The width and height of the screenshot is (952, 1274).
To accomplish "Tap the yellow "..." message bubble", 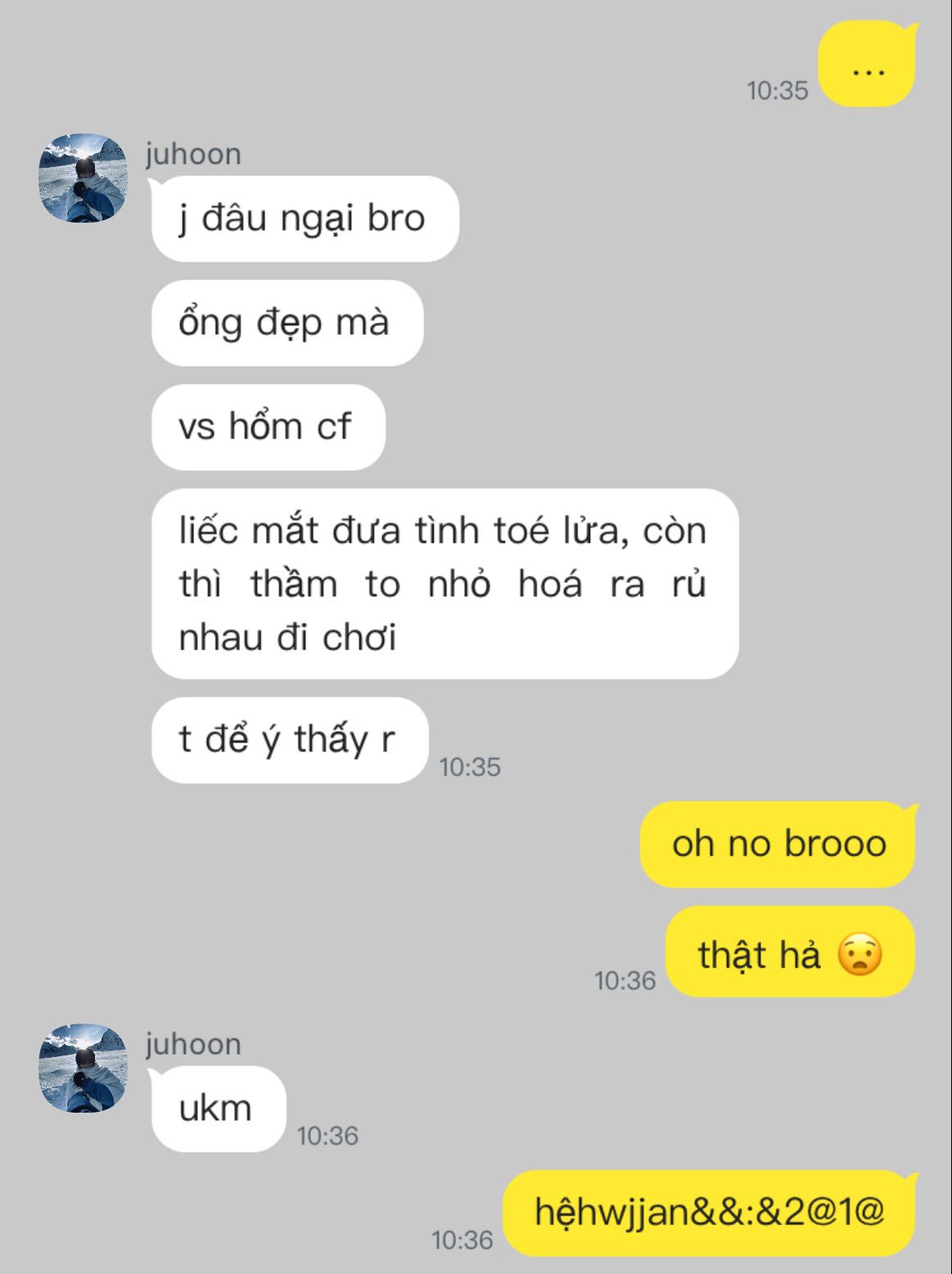I will click(868, 64).
